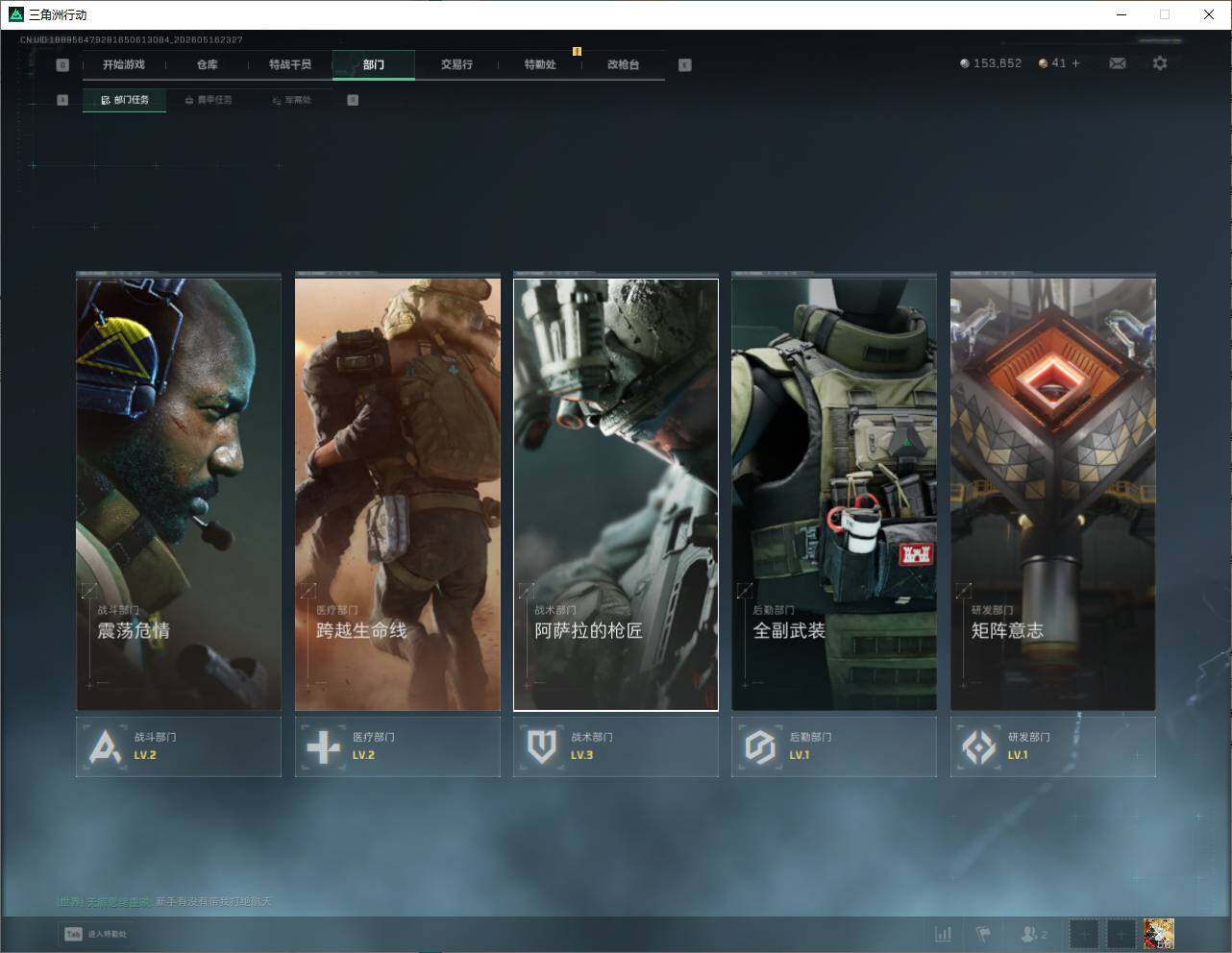
Task: Open settings via the gear icon
Action: (1160, 63)
